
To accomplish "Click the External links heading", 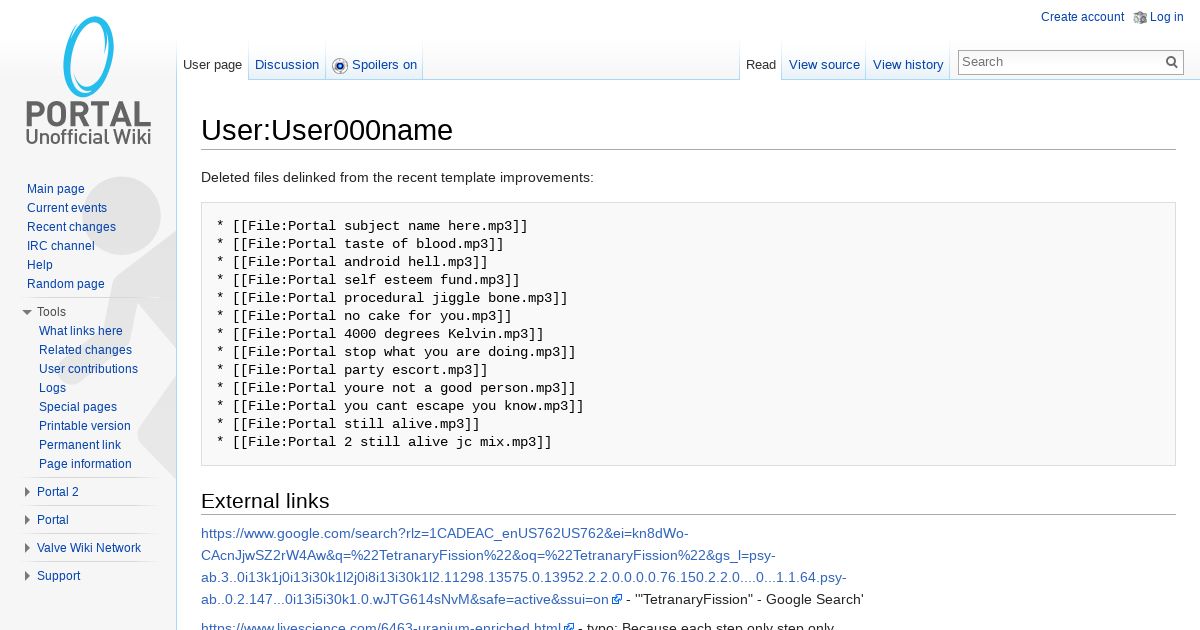I will (265, 501).
